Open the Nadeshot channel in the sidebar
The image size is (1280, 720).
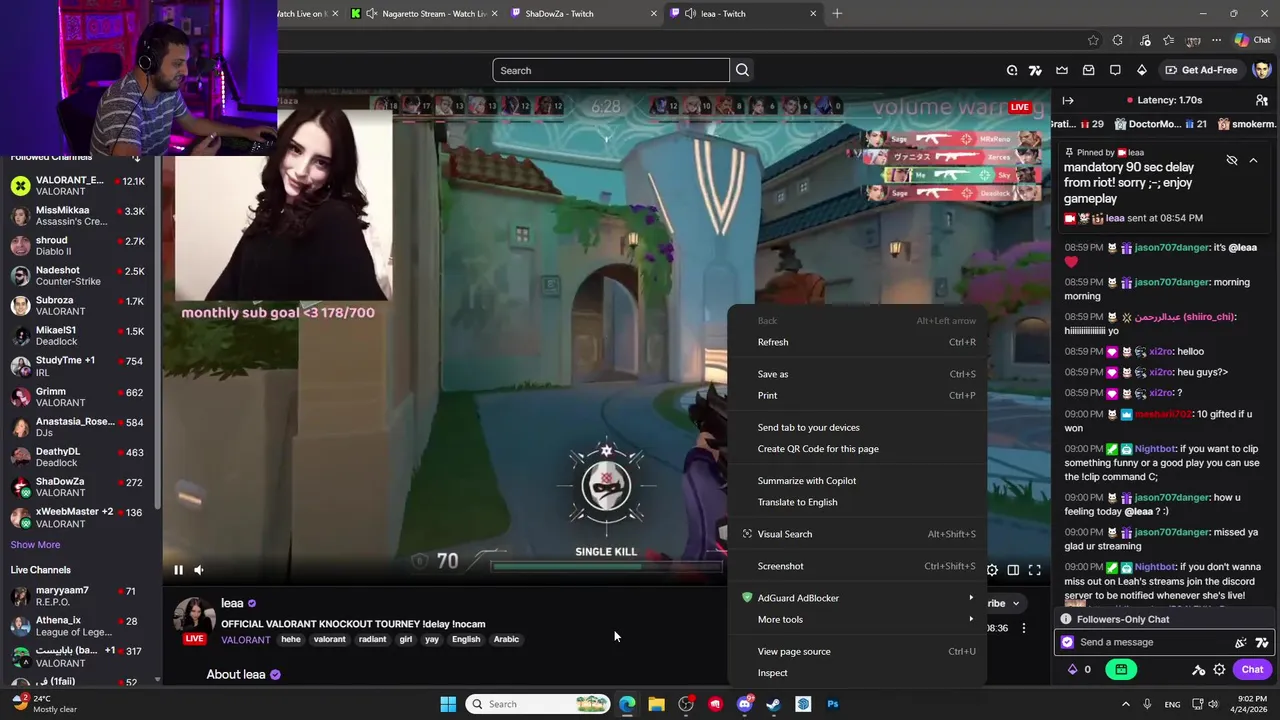(80, 276)
